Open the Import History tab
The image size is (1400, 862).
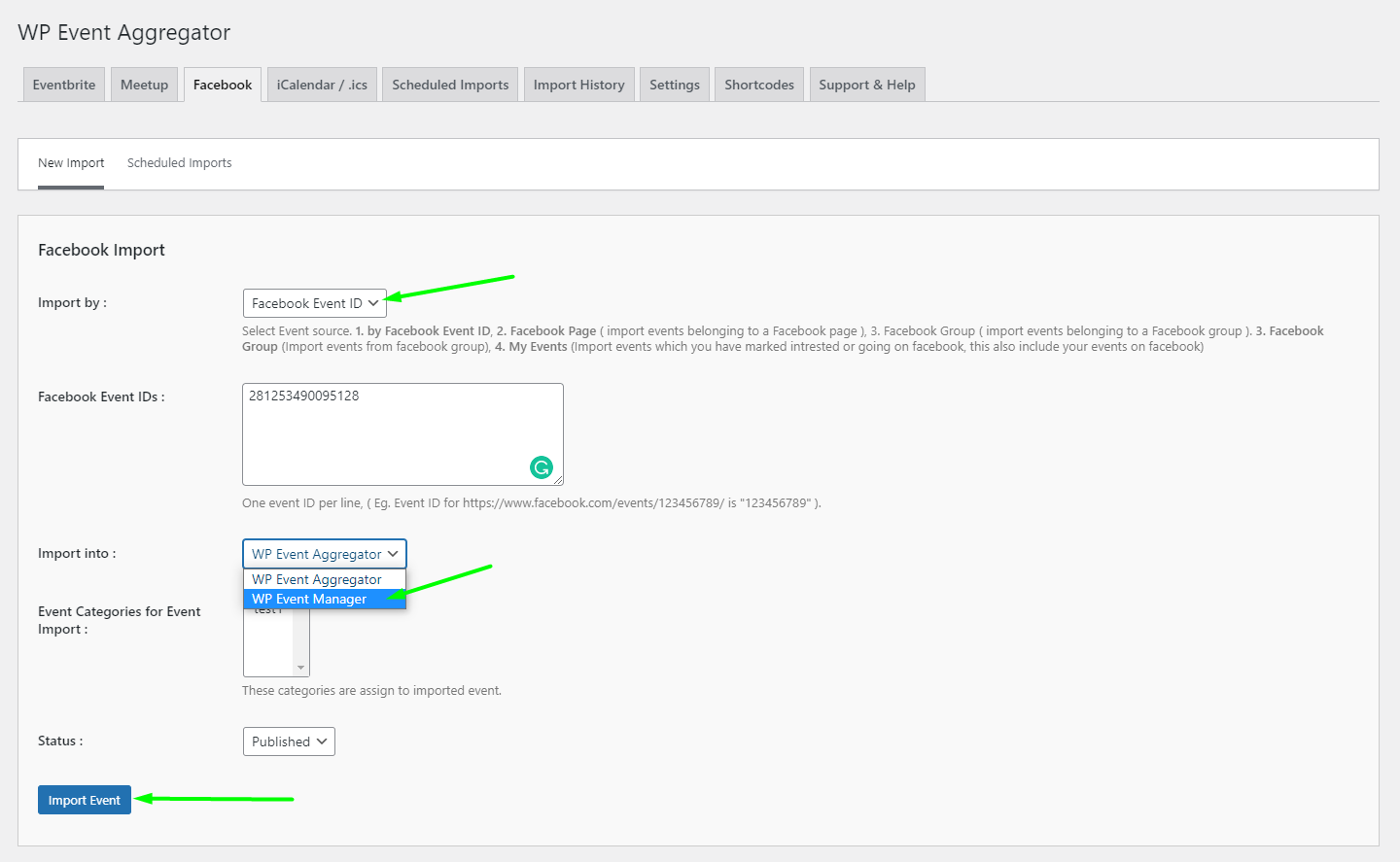(x=578, y=85)
